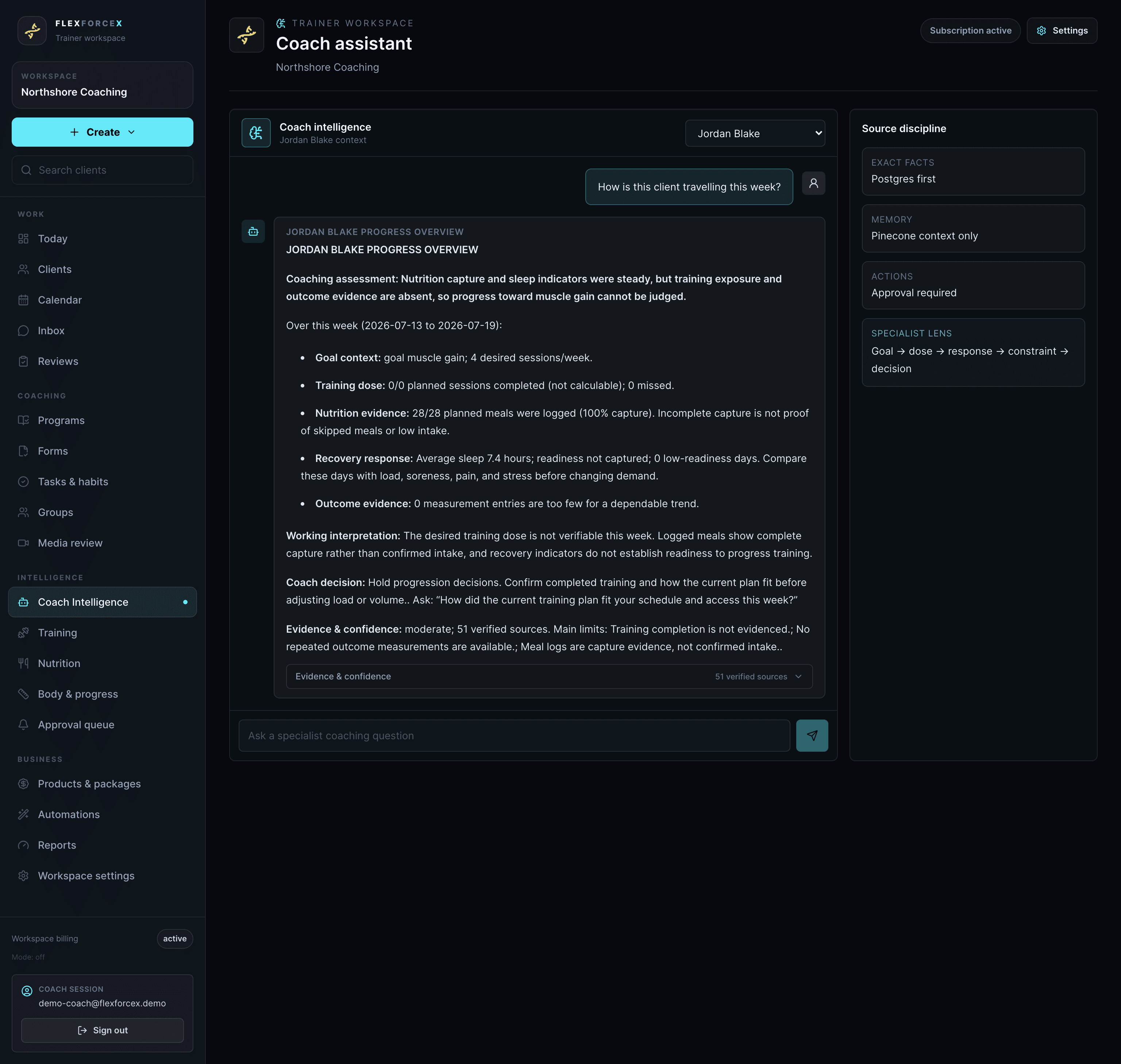
Task: Open the Body & progress ruler icon
Action: [23, 694]
